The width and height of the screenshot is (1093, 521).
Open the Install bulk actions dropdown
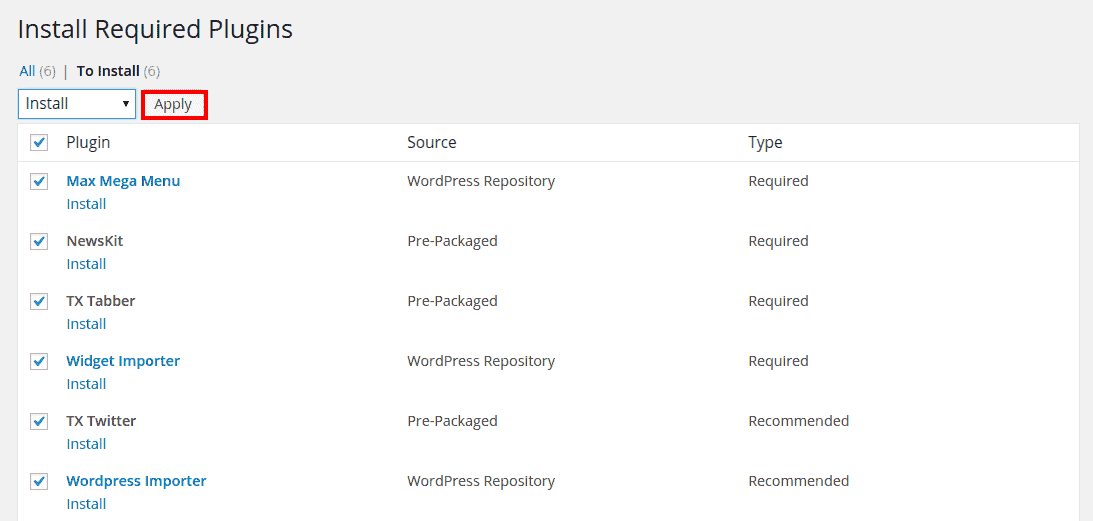[77, 104]
